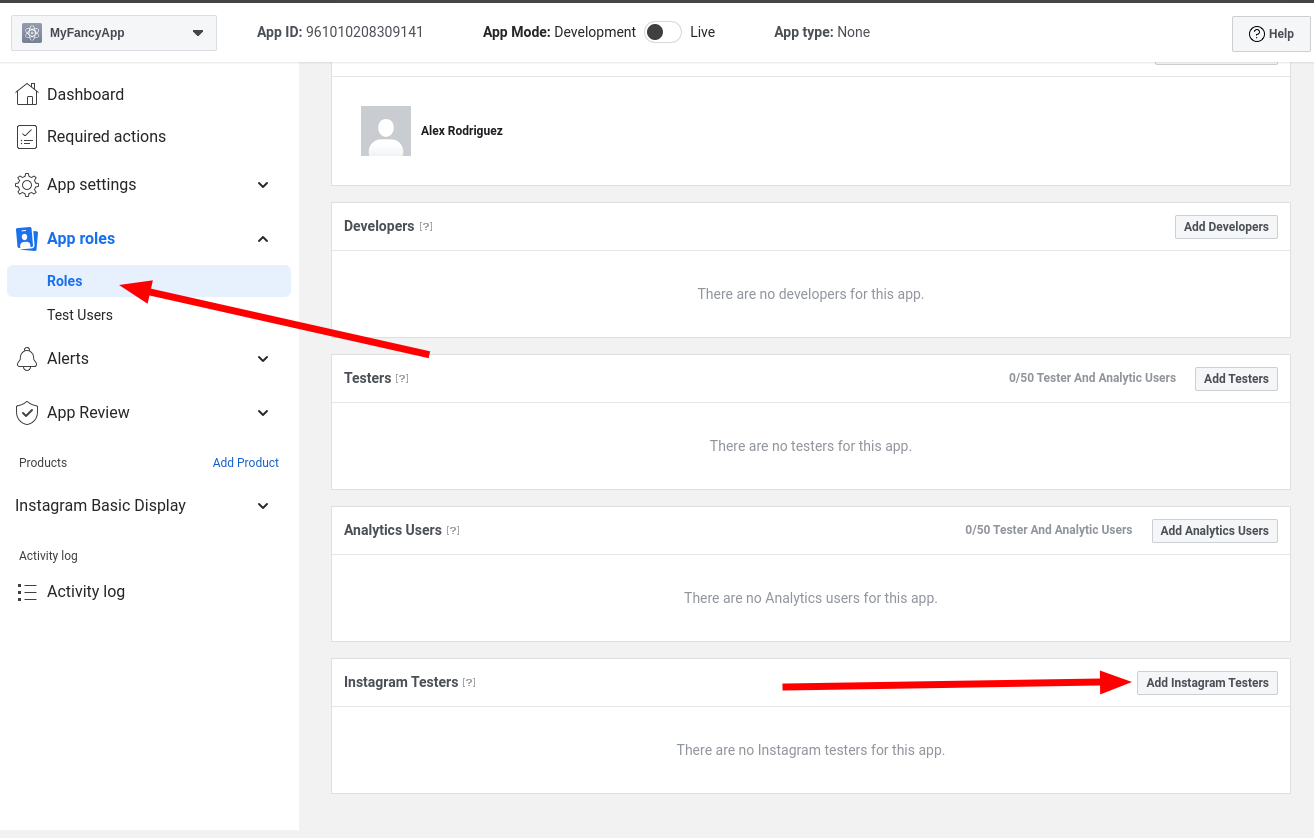Click Alex Rodriguez's profile avatar
The height and width of the screenshot is (838, 1314).
[386, 131]
